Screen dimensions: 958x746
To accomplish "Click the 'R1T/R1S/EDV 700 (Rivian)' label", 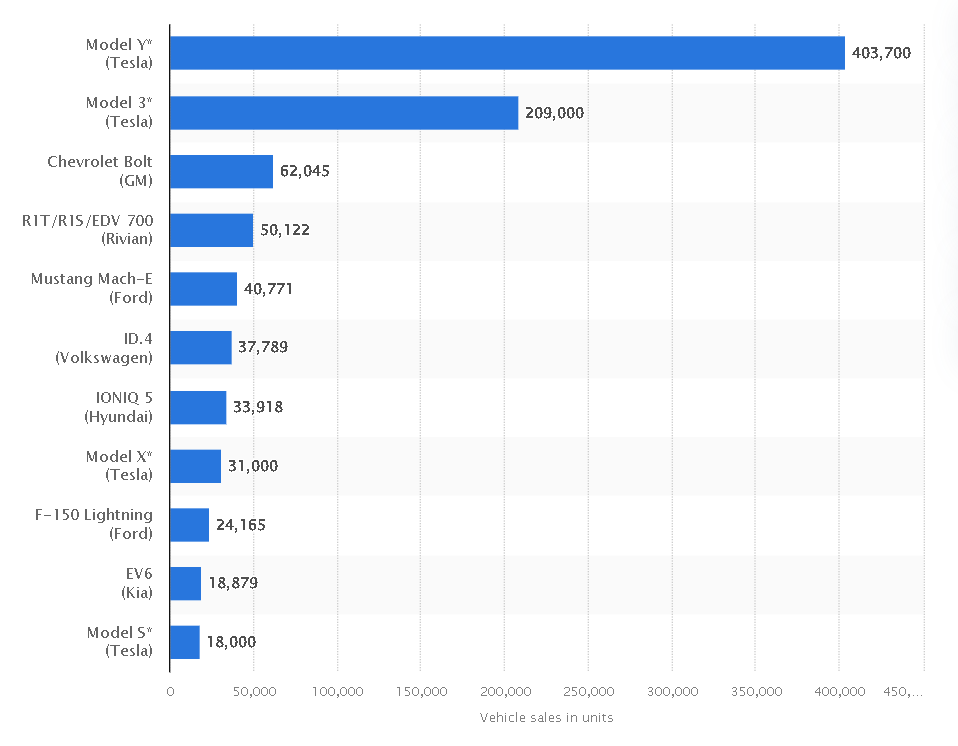I will (87, 230).
